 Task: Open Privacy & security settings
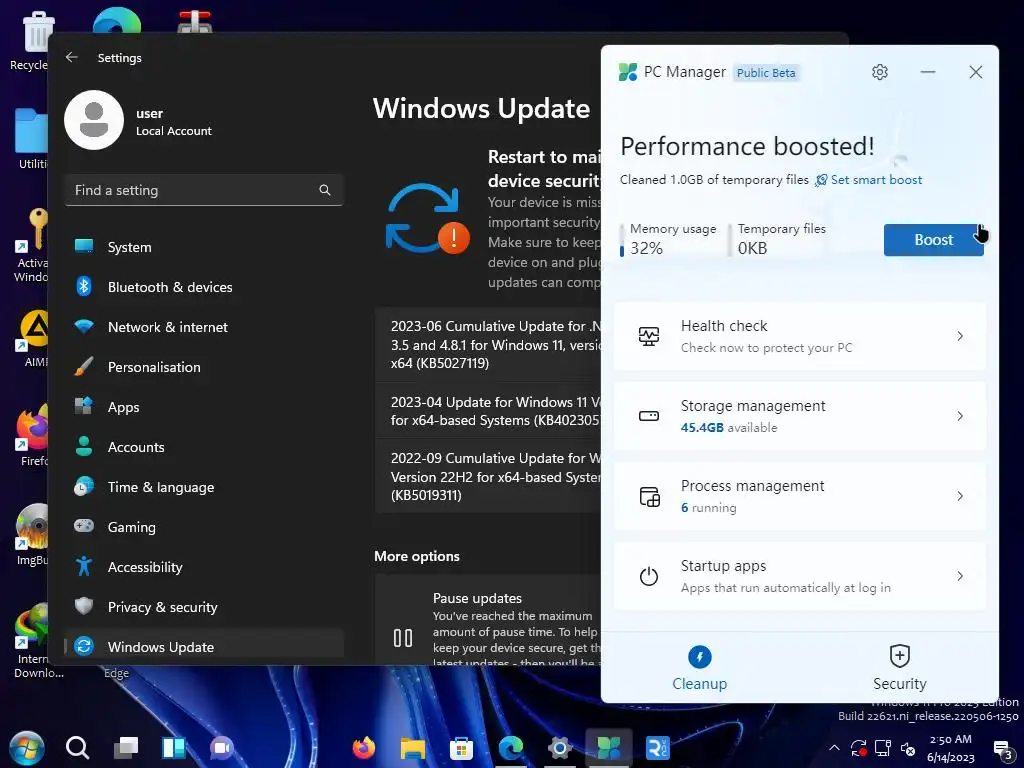click(204, 607)
